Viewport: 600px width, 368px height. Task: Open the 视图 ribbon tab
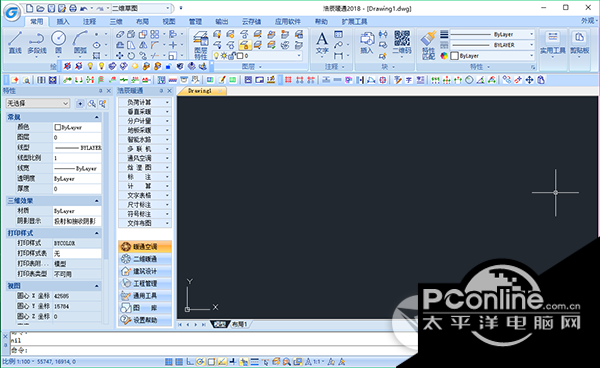tap(168, 21)
